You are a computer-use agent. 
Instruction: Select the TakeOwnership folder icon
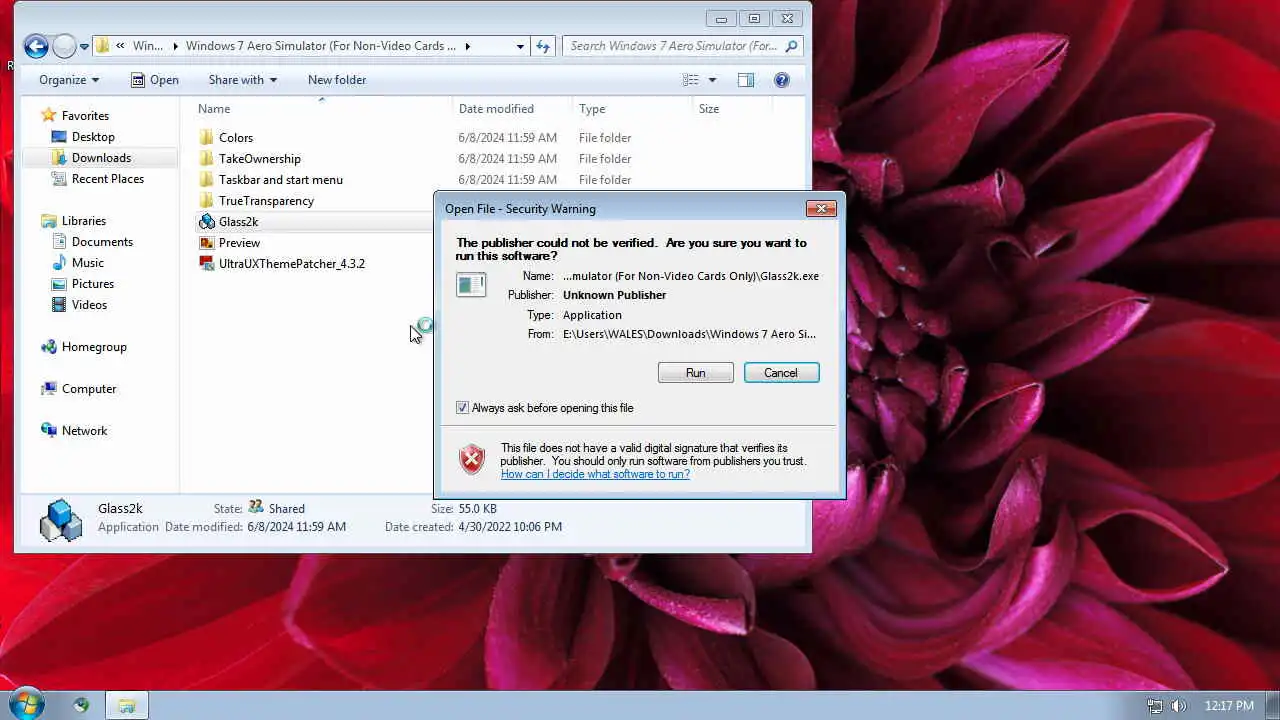tap(207, 158)
